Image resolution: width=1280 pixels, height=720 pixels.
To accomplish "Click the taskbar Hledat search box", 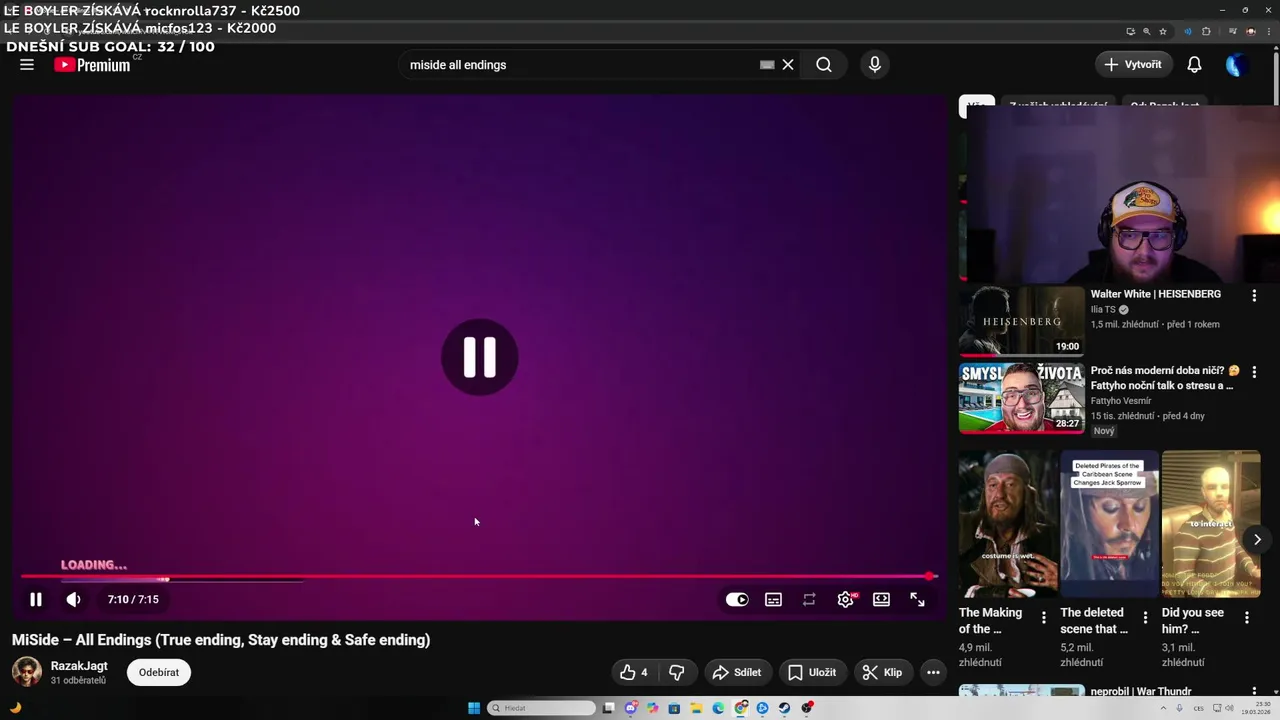I will click(x=541, y=708).
